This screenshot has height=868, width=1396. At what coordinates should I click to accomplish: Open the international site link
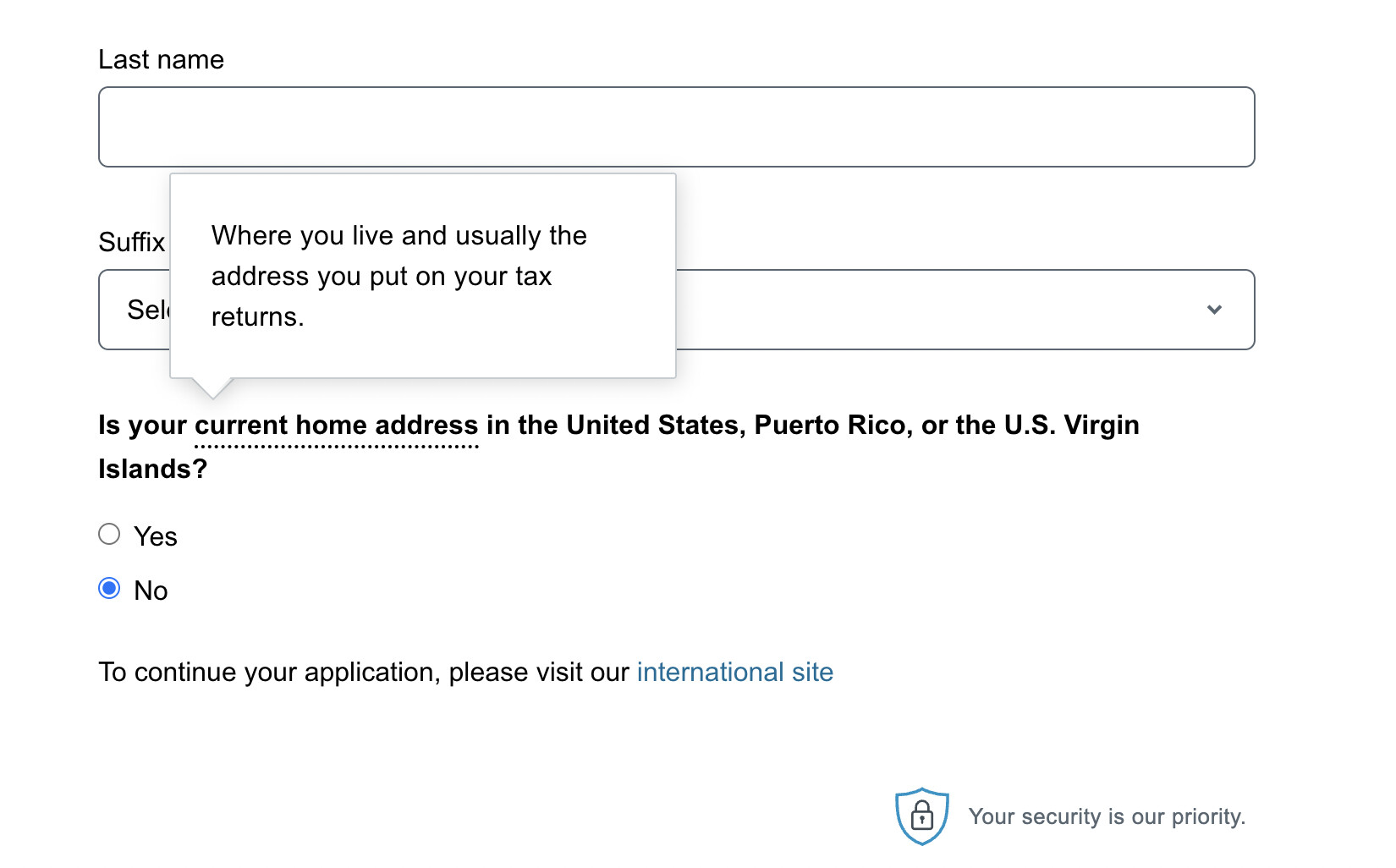734,672
